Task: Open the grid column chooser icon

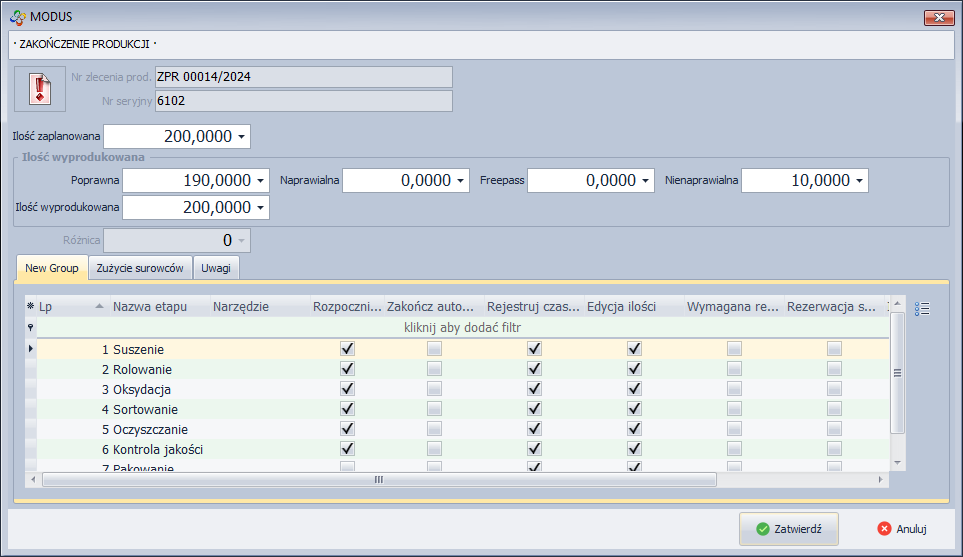Action: (921, 309)
